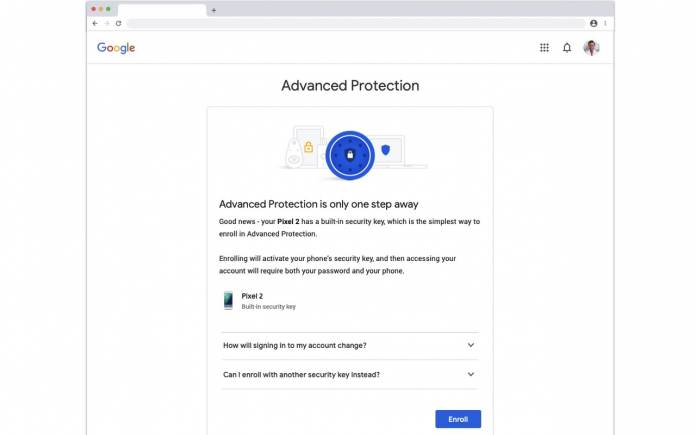The width and height of the screenshot is (696, 435).
Task: Open the browser profile icon in toolbar
Action: 593,23
